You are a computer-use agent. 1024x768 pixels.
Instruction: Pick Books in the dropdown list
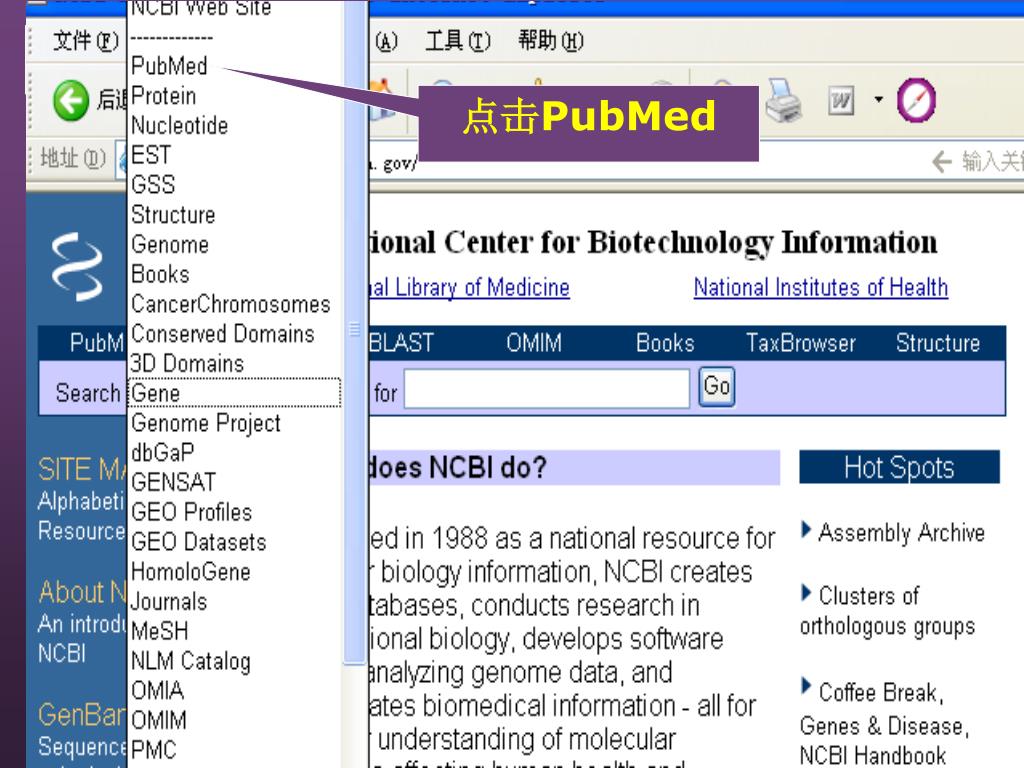pyautogui.click(x=160, y=274)
